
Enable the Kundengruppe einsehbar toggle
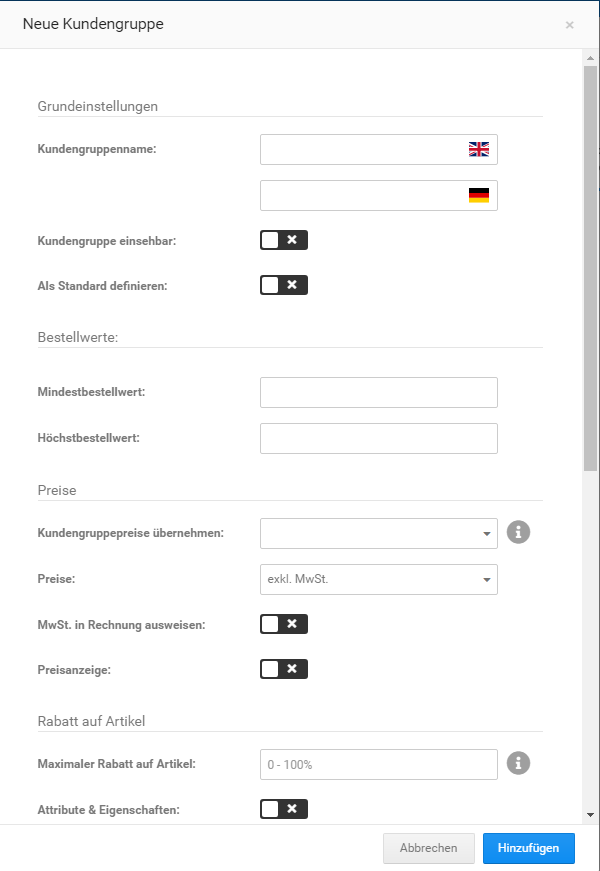click(283, 239)
